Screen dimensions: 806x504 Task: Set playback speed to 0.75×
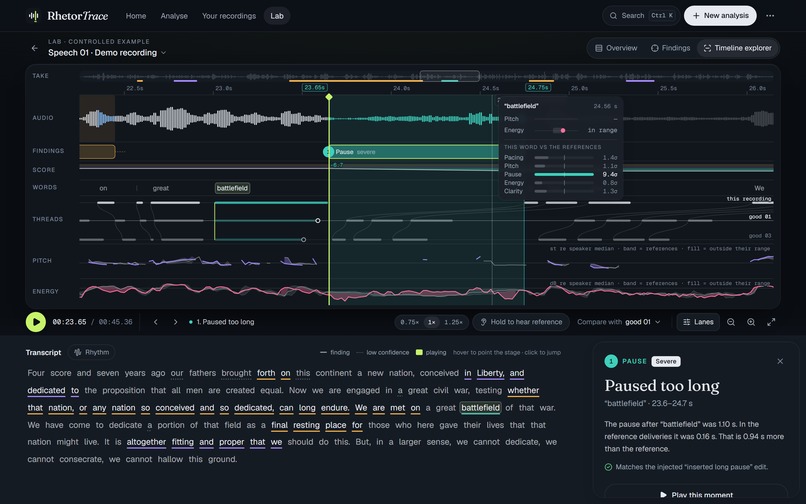pyautogui.click(x=409, y=322)
